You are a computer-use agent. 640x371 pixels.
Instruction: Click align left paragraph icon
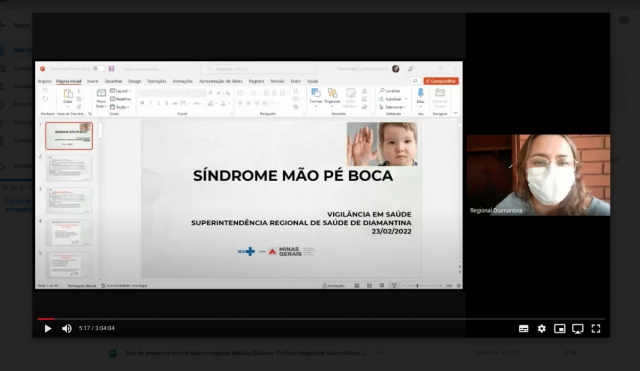240,104
